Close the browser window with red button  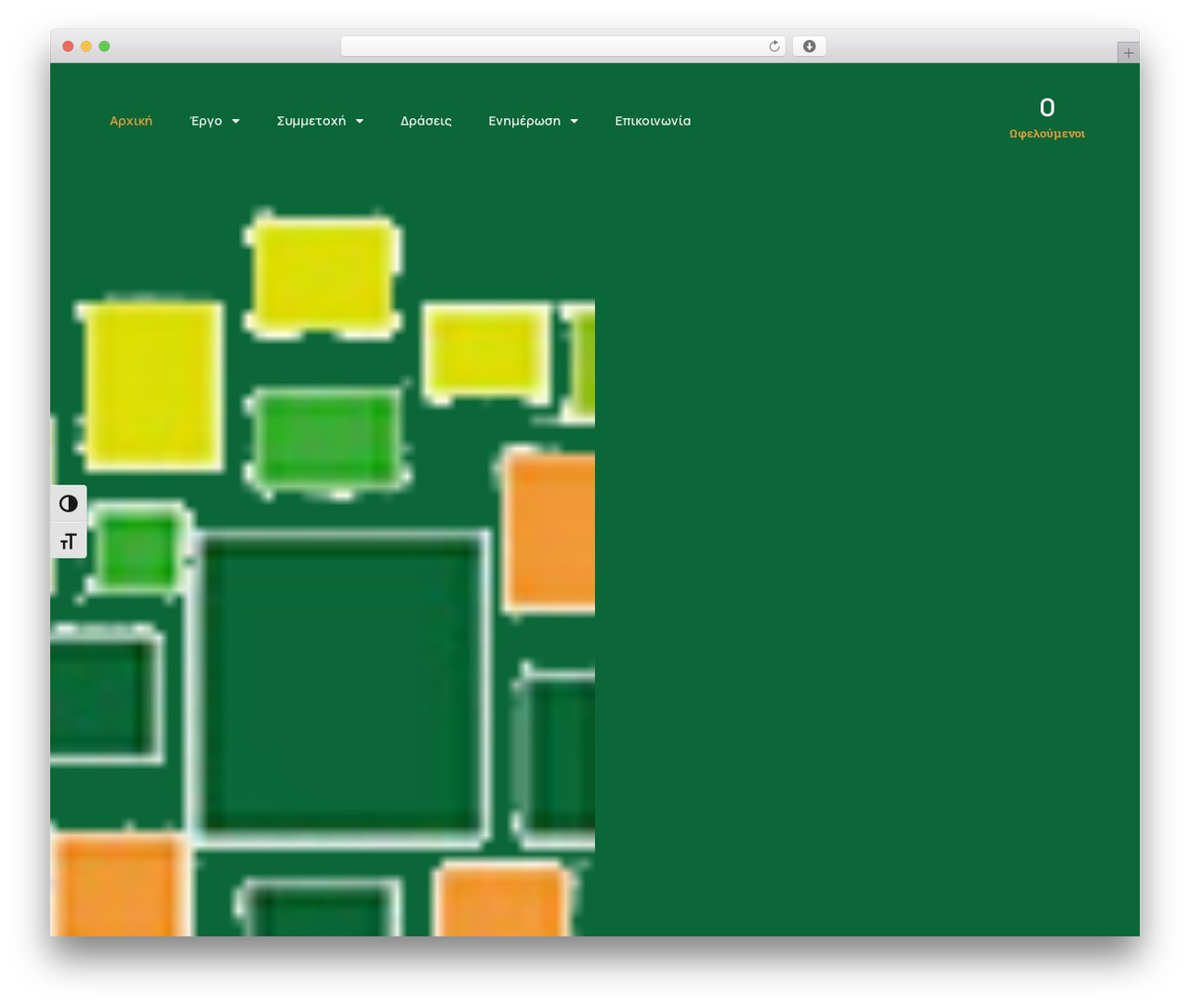tap(68, 46)
